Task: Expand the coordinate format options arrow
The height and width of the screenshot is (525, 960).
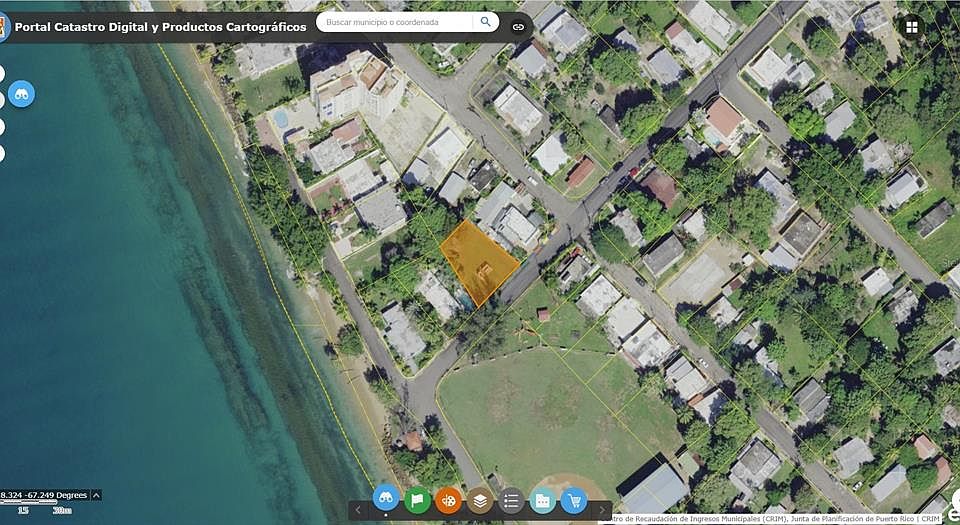Action: [96, 495]
